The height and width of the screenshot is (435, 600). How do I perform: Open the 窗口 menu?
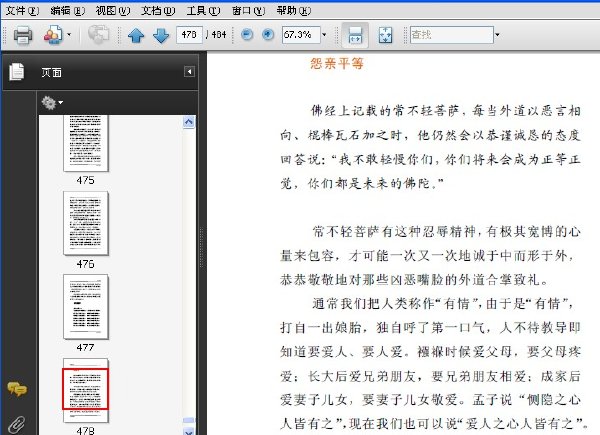tap(248, 11)
